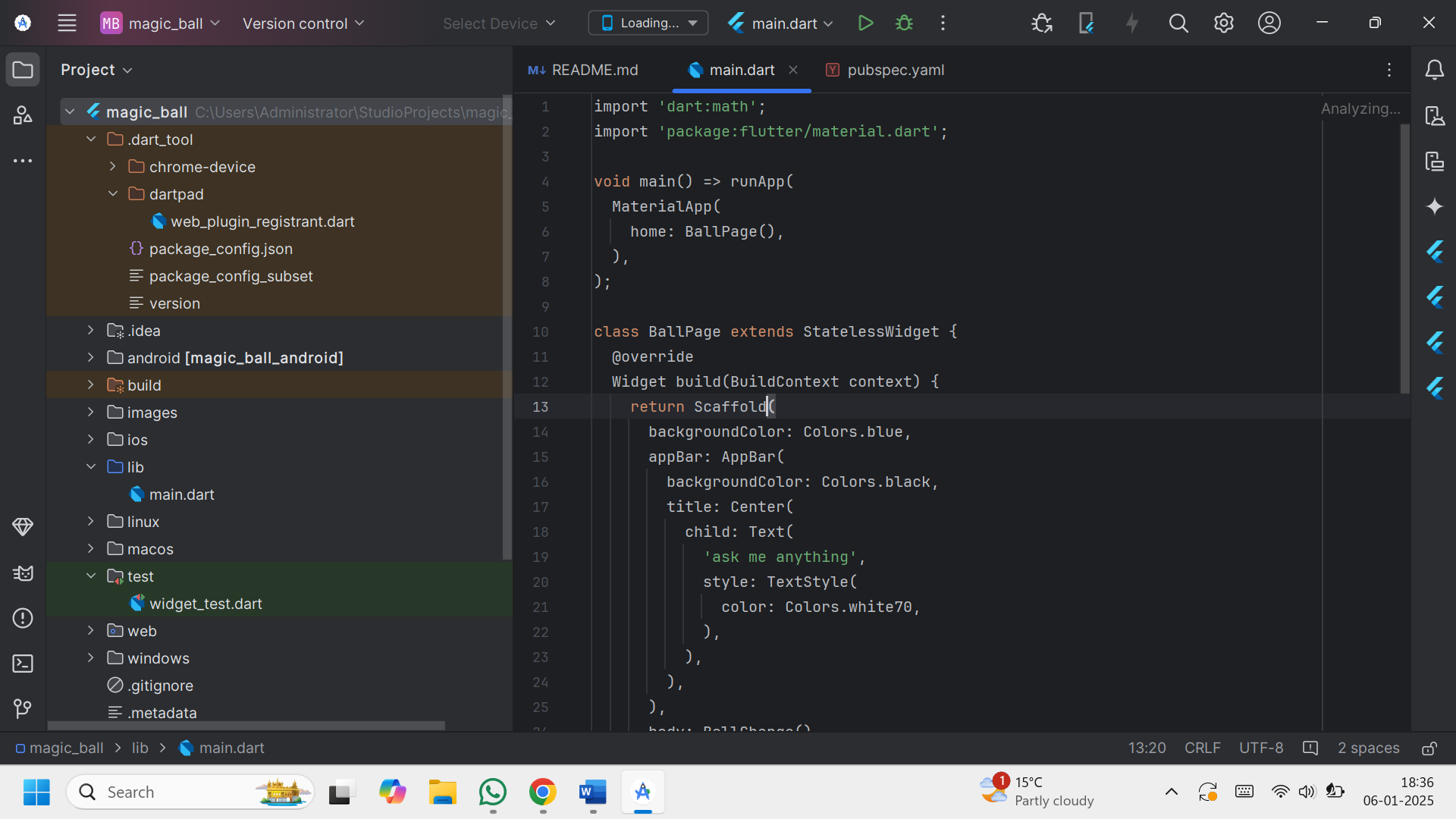Image resolution: width=1456 pixels, height=819 pixels.
Task: Click the editor vertical scrollbar
Action: pos(1404,258)
